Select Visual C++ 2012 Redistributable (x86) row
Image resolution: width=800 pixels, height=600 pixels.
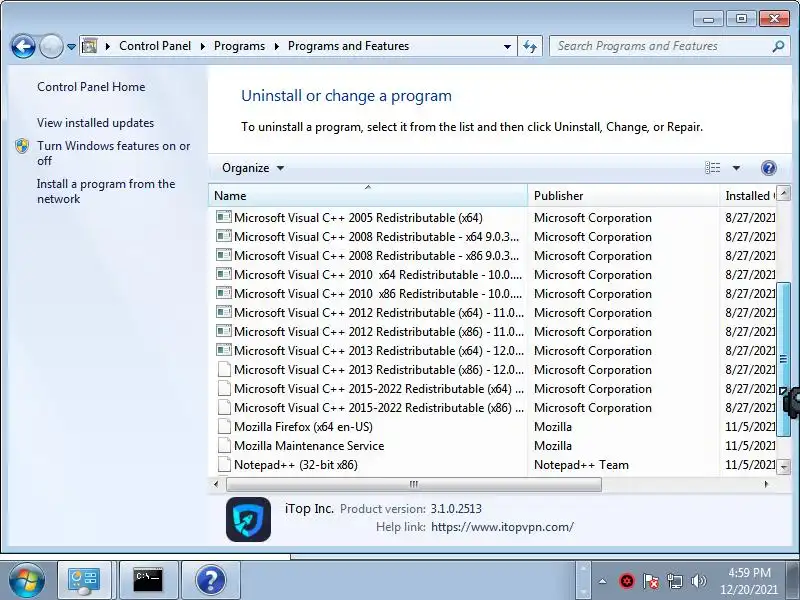(492, 332)
